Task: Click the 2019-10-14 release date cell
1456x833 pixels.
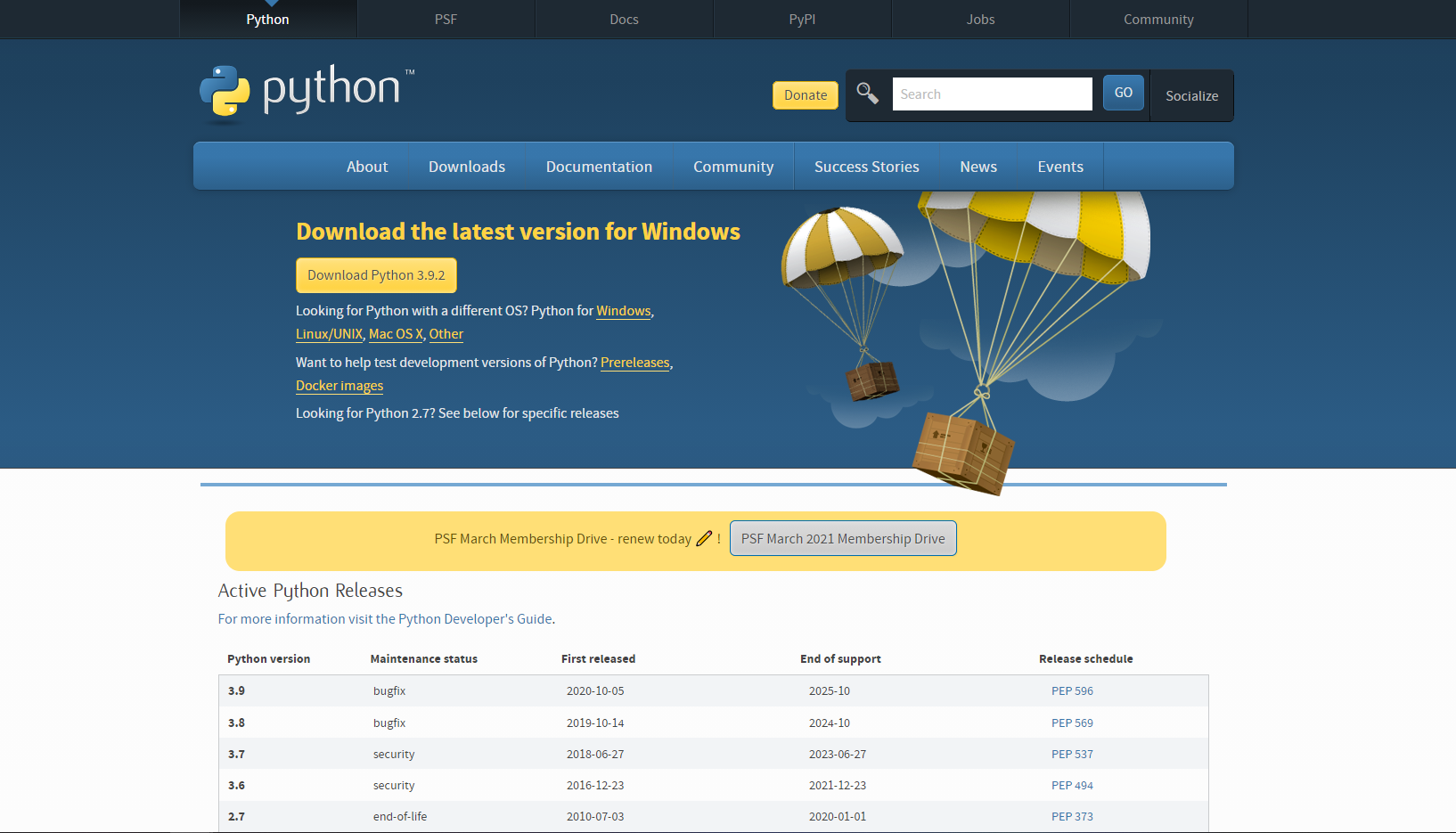Action: 595,723
